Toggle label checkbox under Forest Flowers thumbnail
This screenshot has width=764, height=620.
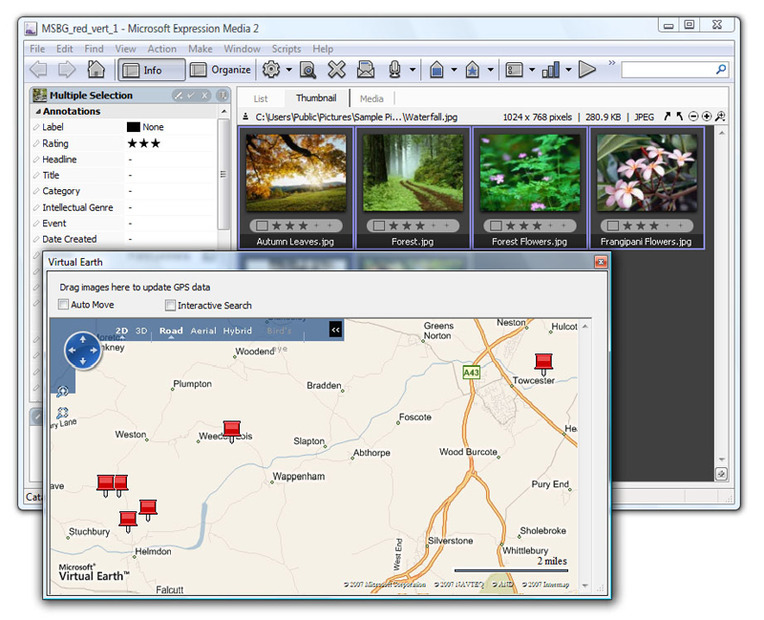coord(496,226)
